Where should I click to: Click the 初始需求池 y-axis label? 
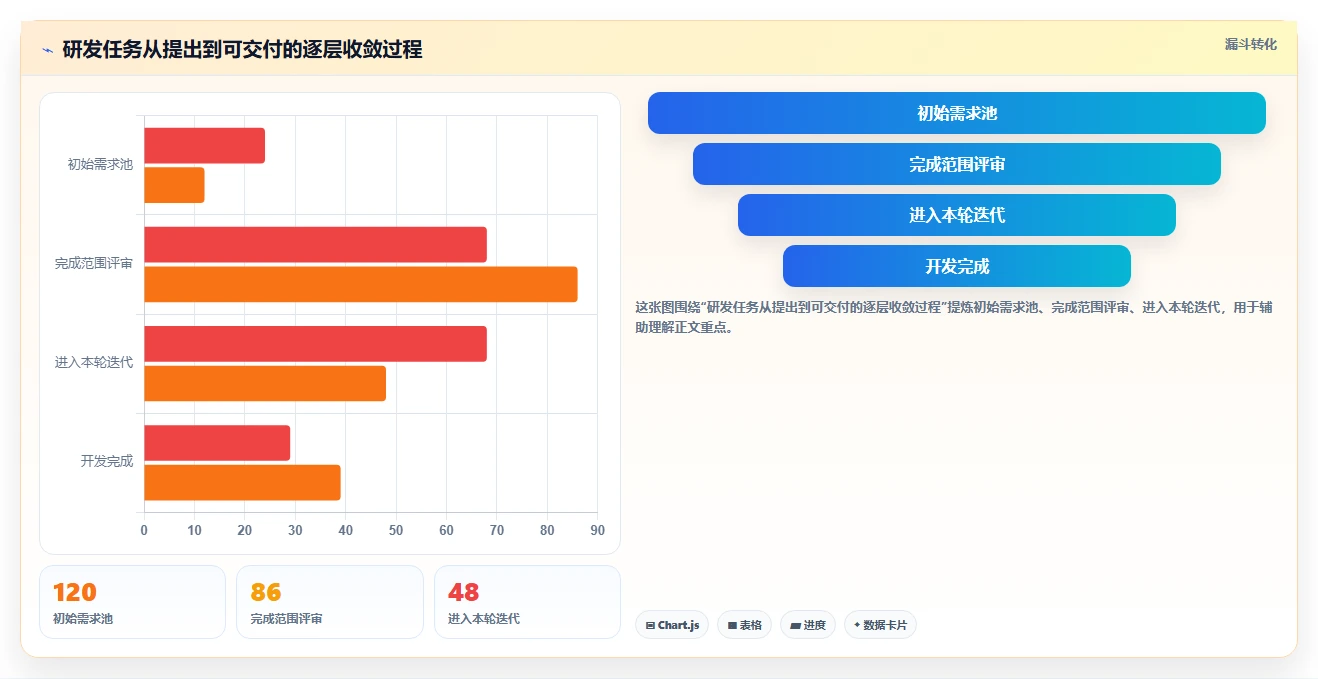click(x=100, y=165)
